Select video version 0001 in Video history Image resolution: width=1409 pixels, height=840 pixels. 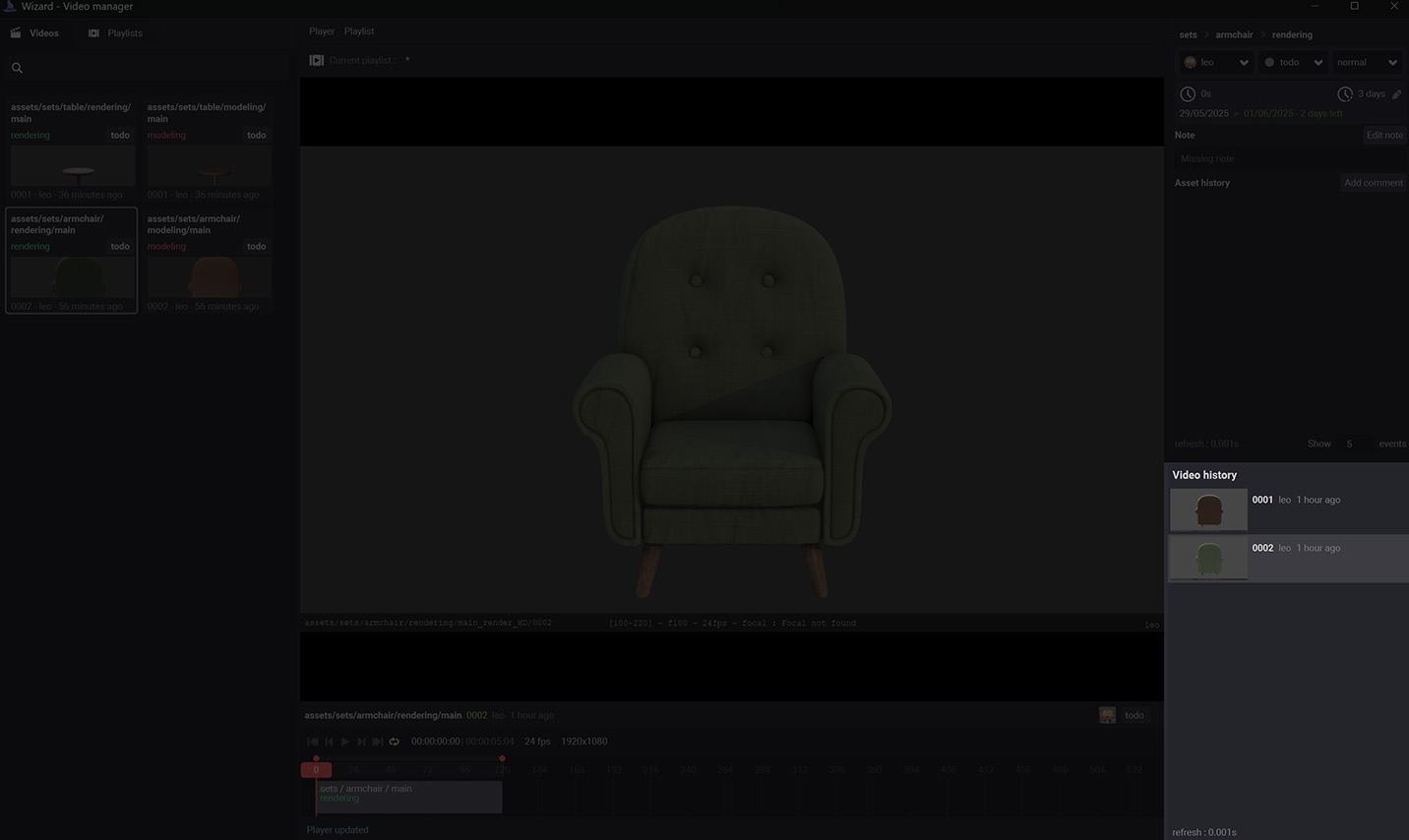(x=1286, y=510)
